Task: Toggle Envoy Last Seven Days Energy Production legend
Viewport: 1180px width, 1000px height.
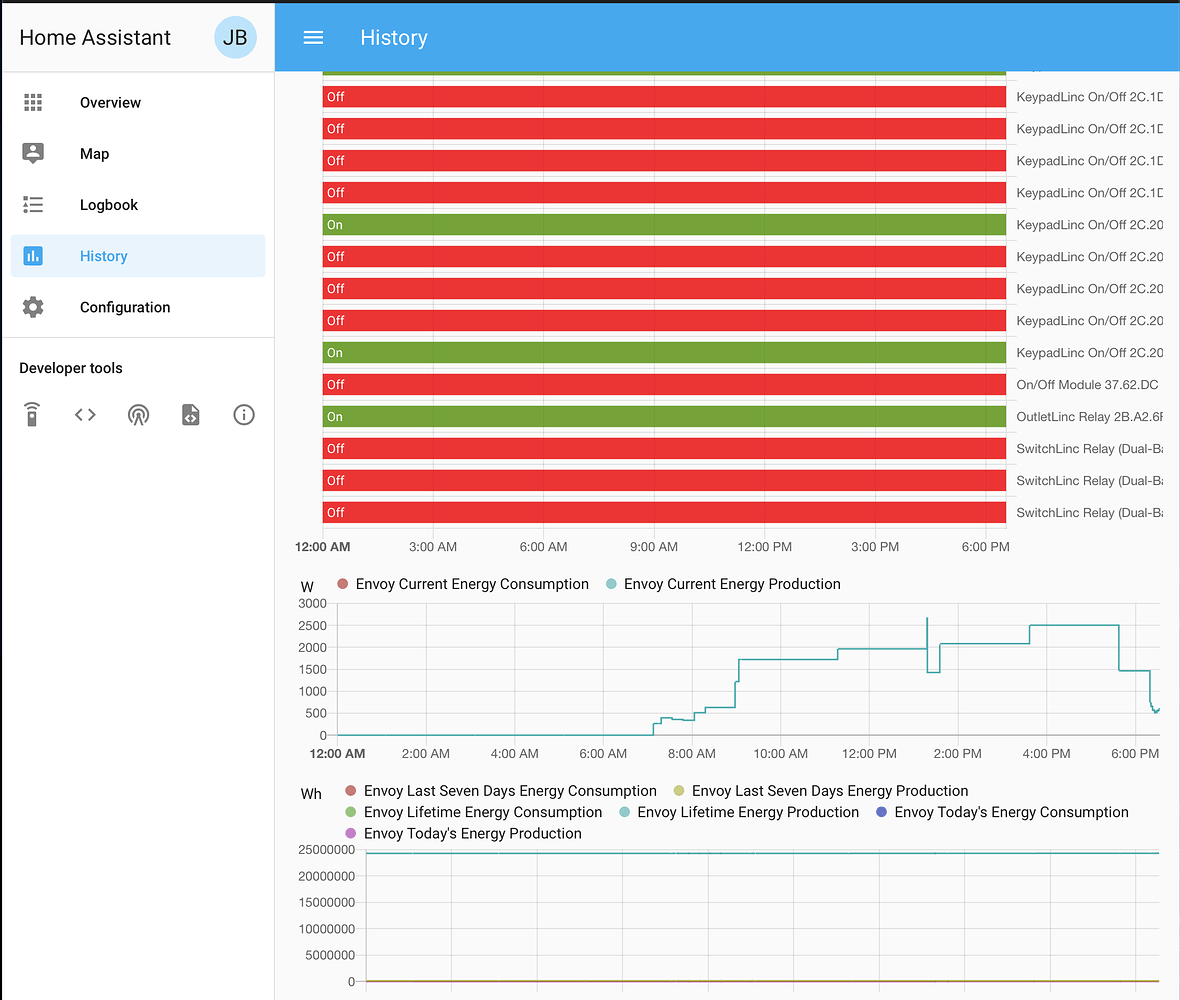Action: (820, 791)
